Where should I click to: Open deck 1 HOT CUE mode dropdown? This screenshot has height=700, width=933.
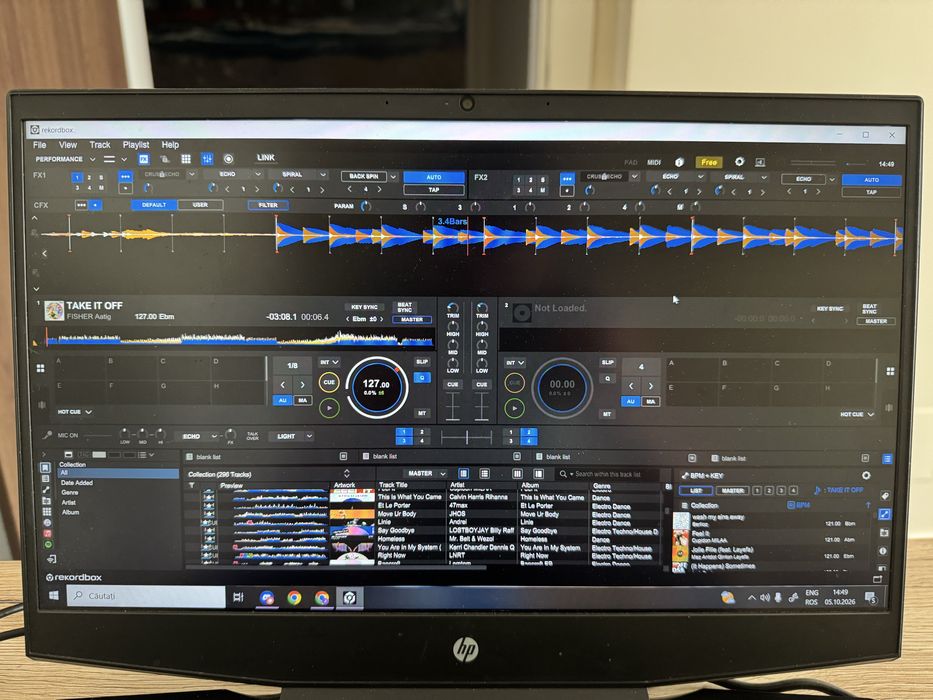(89, 412)
